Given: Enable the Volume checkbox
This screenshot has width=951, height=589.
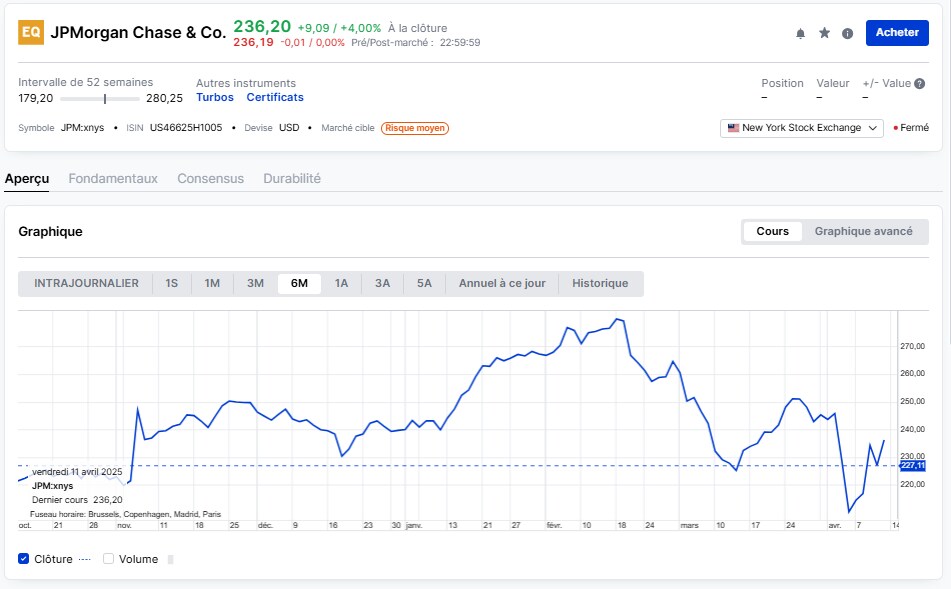Looking at the screenshot, I should click(109, 559).
